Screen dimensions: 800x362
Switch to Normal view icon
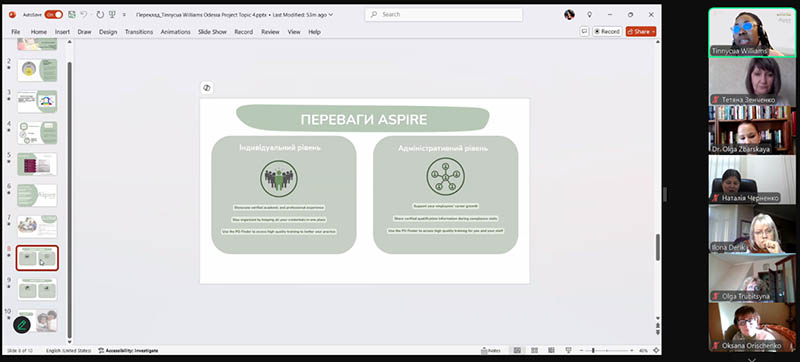tap(517, 351)
